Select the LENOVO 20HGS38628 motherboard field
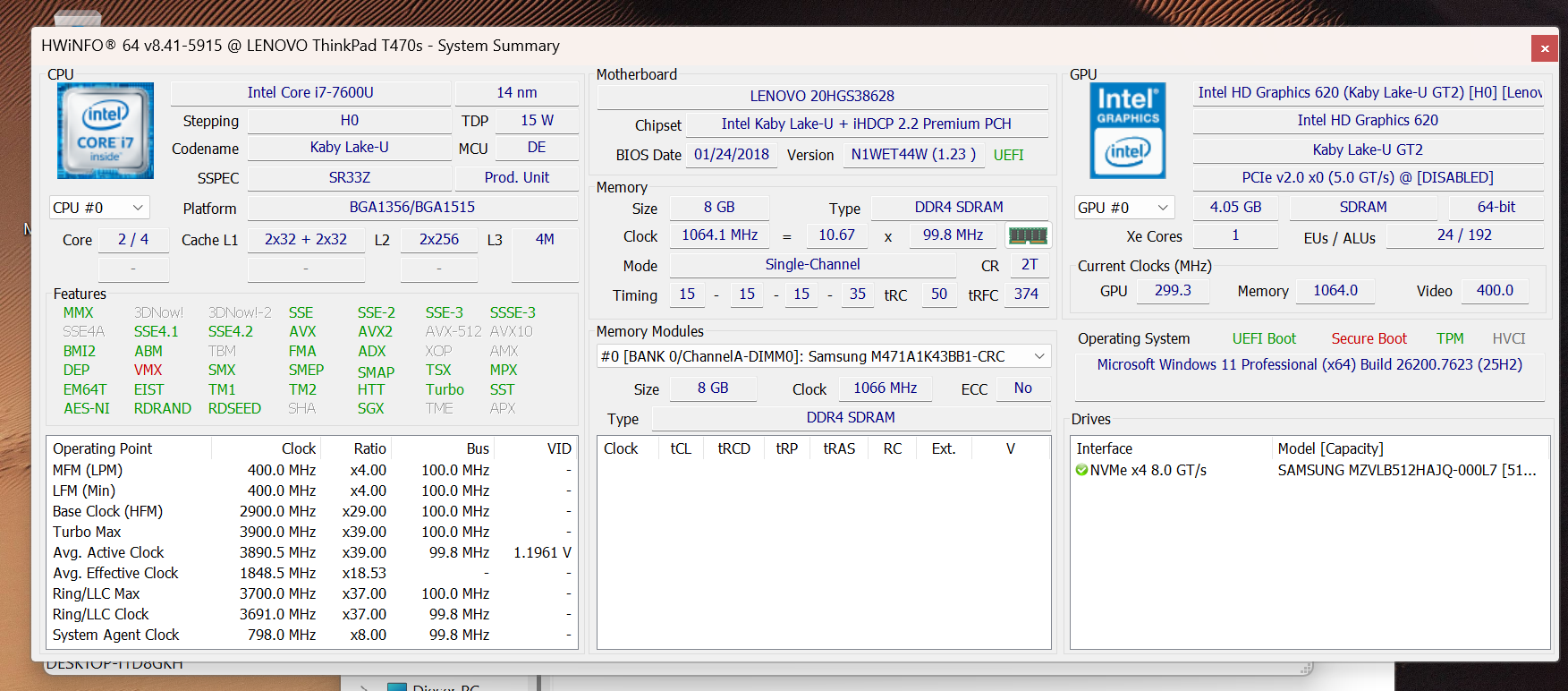 click(822, 96)
